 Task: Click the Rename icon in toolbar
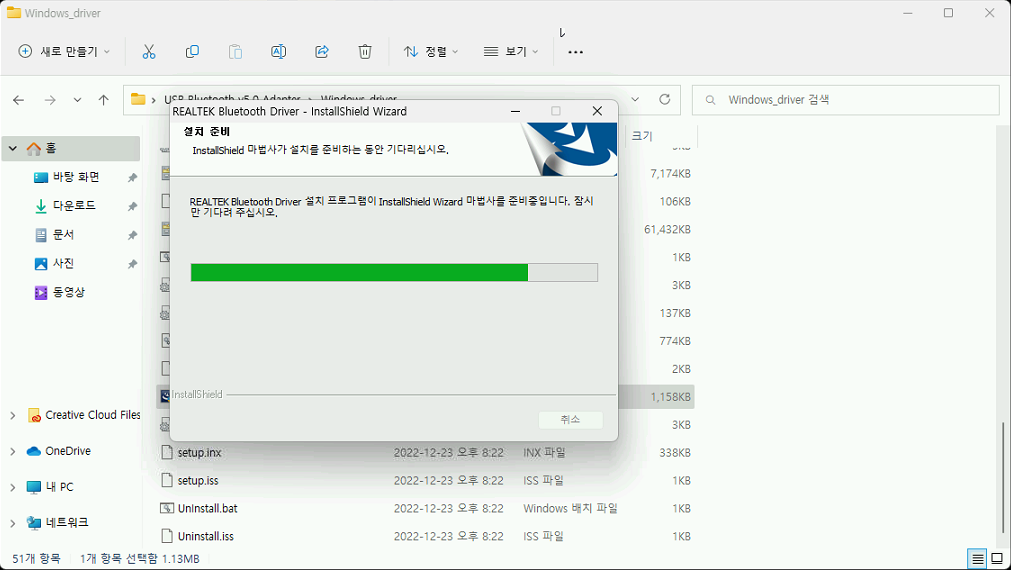tap(279, 52)
